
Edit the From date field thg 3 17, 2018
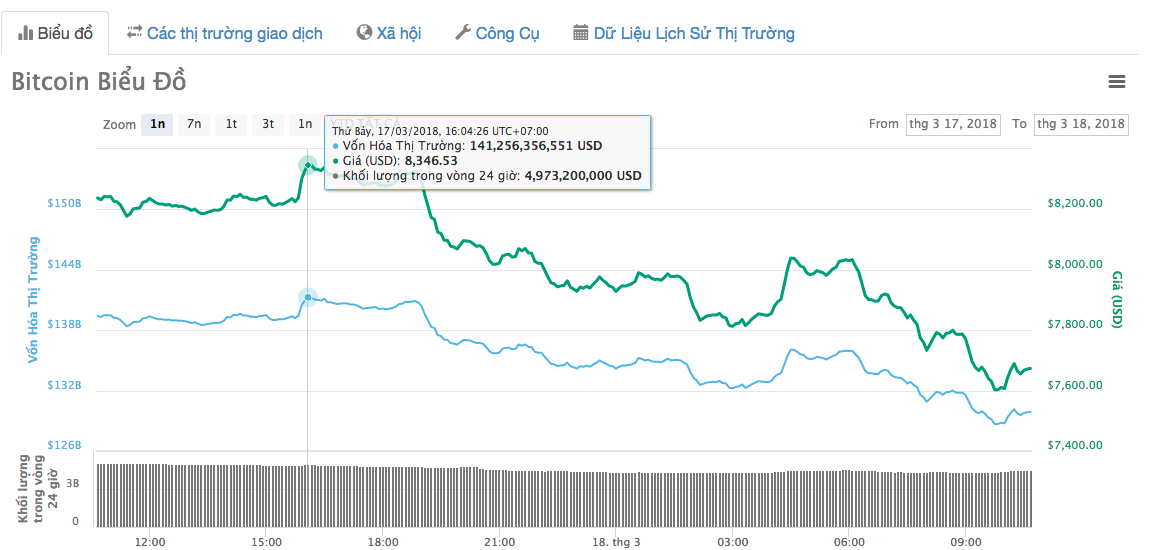coord(952,124)
